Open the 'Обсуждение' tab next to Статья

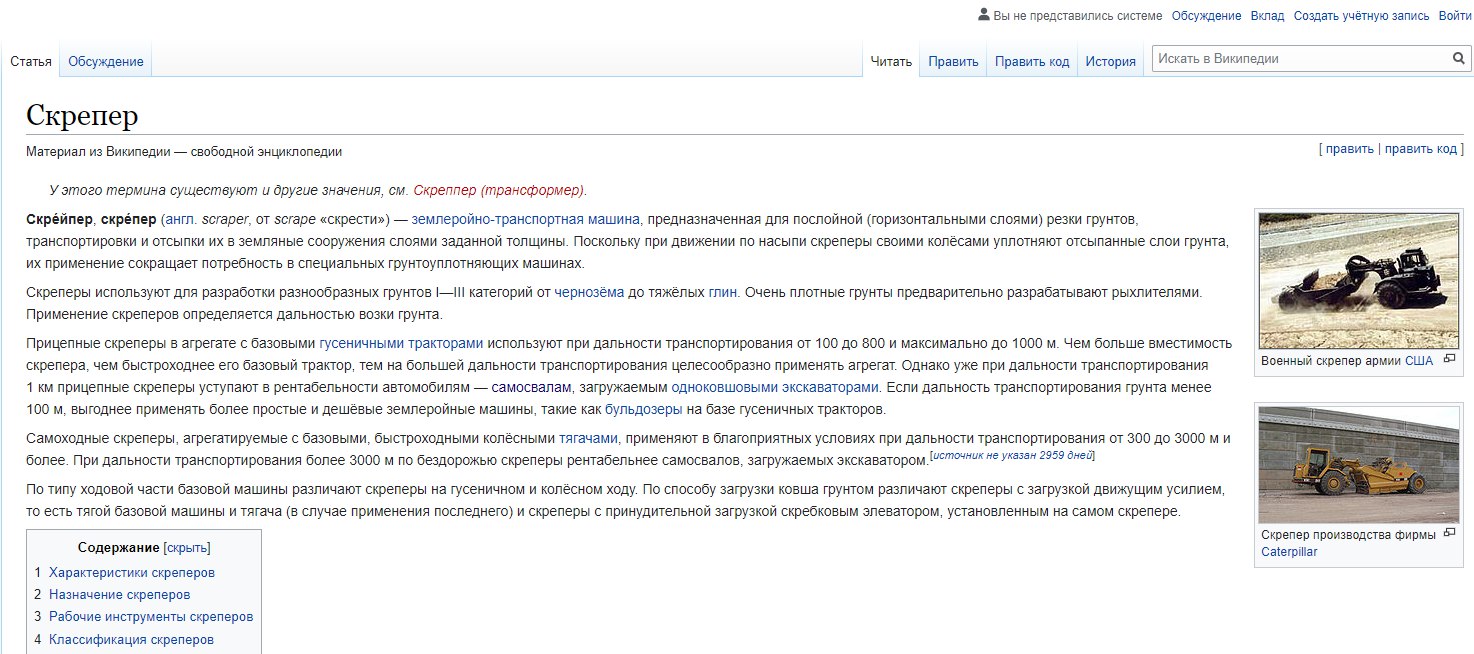point(106,62)
